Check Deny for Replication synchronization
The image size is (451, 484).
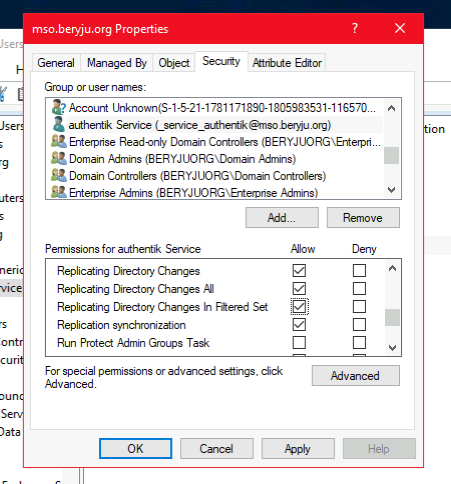pos(359,324)
